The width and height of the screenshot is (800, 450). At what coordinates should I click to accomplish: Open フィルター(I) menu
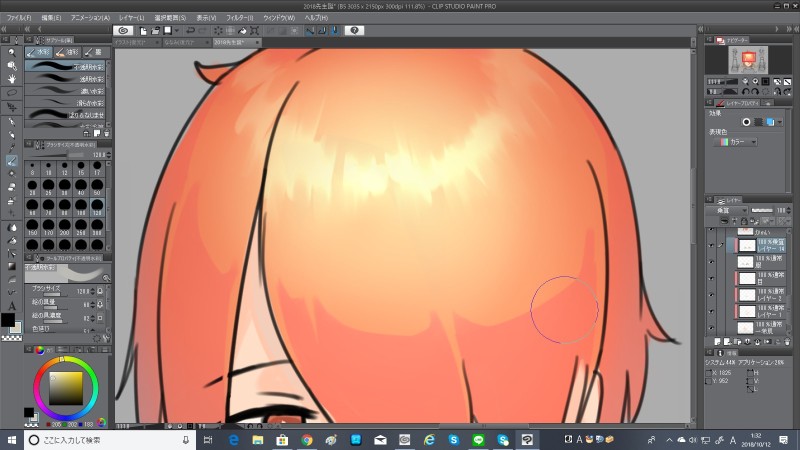240,17
